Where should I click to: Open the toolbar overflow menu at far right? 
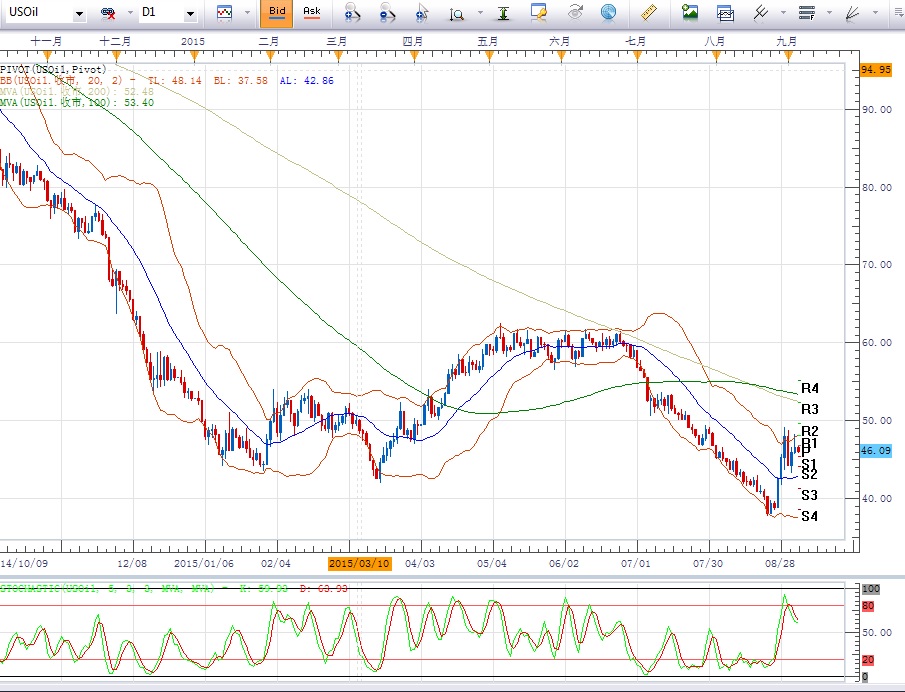(x=898, y=13)
